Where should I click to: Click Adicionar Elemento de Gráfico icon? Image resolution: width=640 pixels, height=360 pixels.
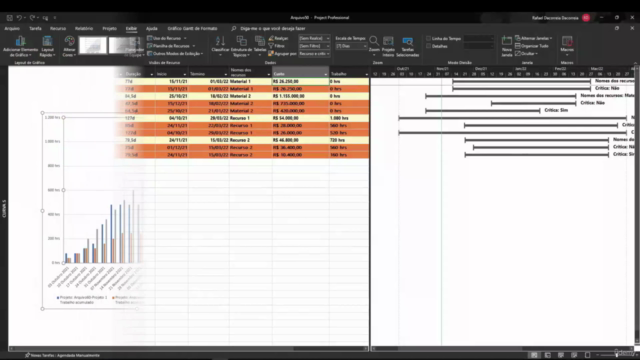[20, 41]
